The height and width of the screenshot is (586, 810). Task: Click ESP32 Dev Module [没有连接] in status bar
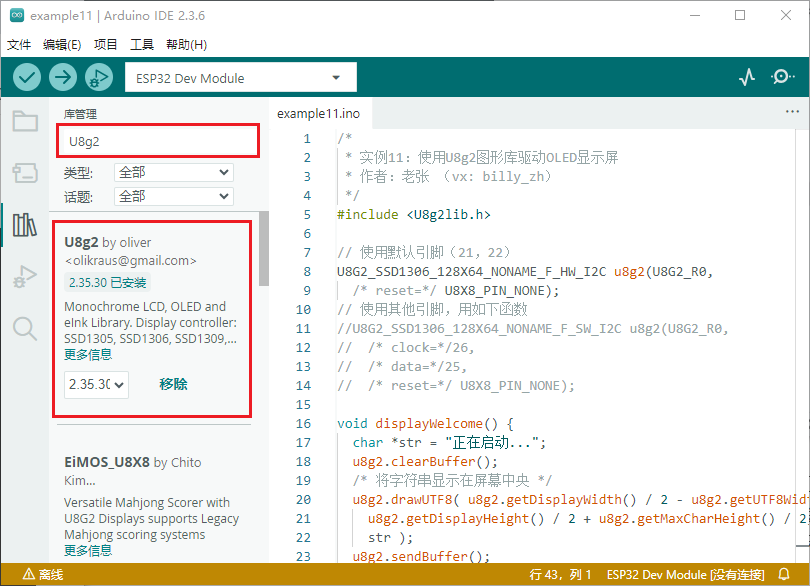coord(685,575)
